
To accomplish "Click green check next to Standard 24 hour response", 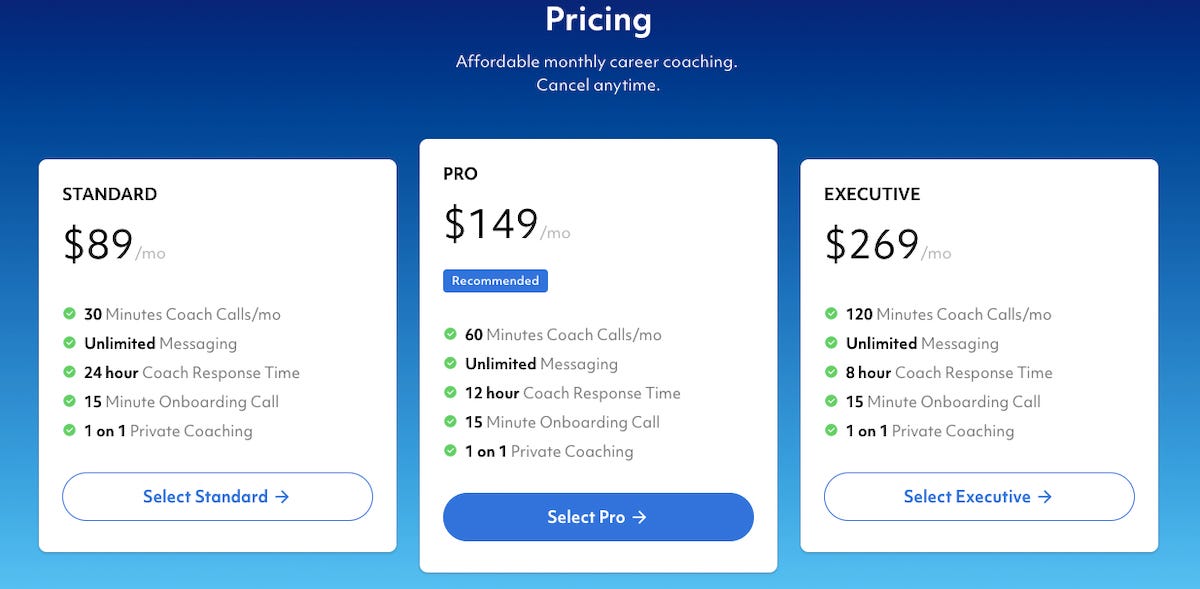I will click(69, 372).
